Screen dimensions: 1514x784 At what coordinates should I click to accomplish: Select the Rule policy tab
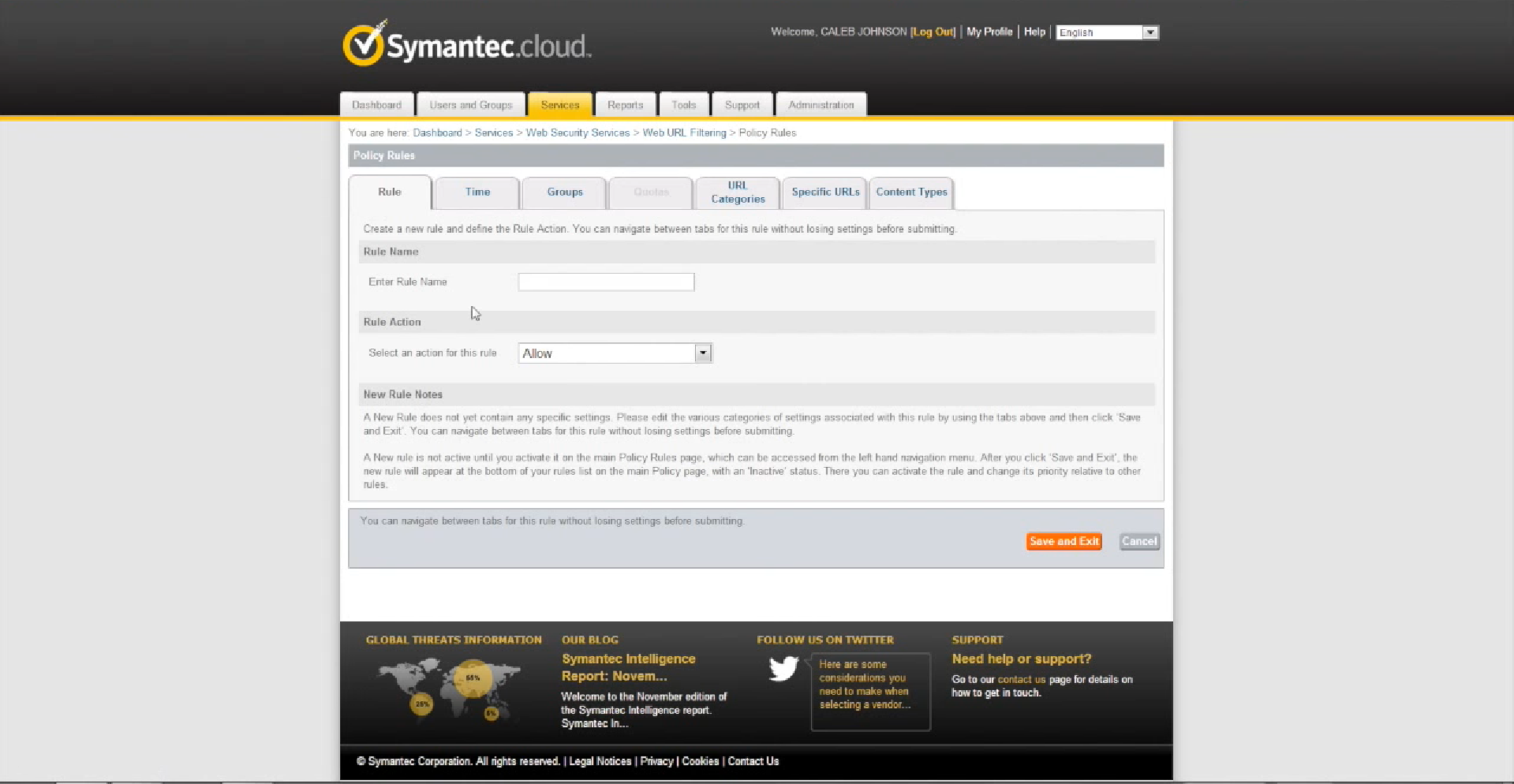pyautogui.click(x=390, y=192)
